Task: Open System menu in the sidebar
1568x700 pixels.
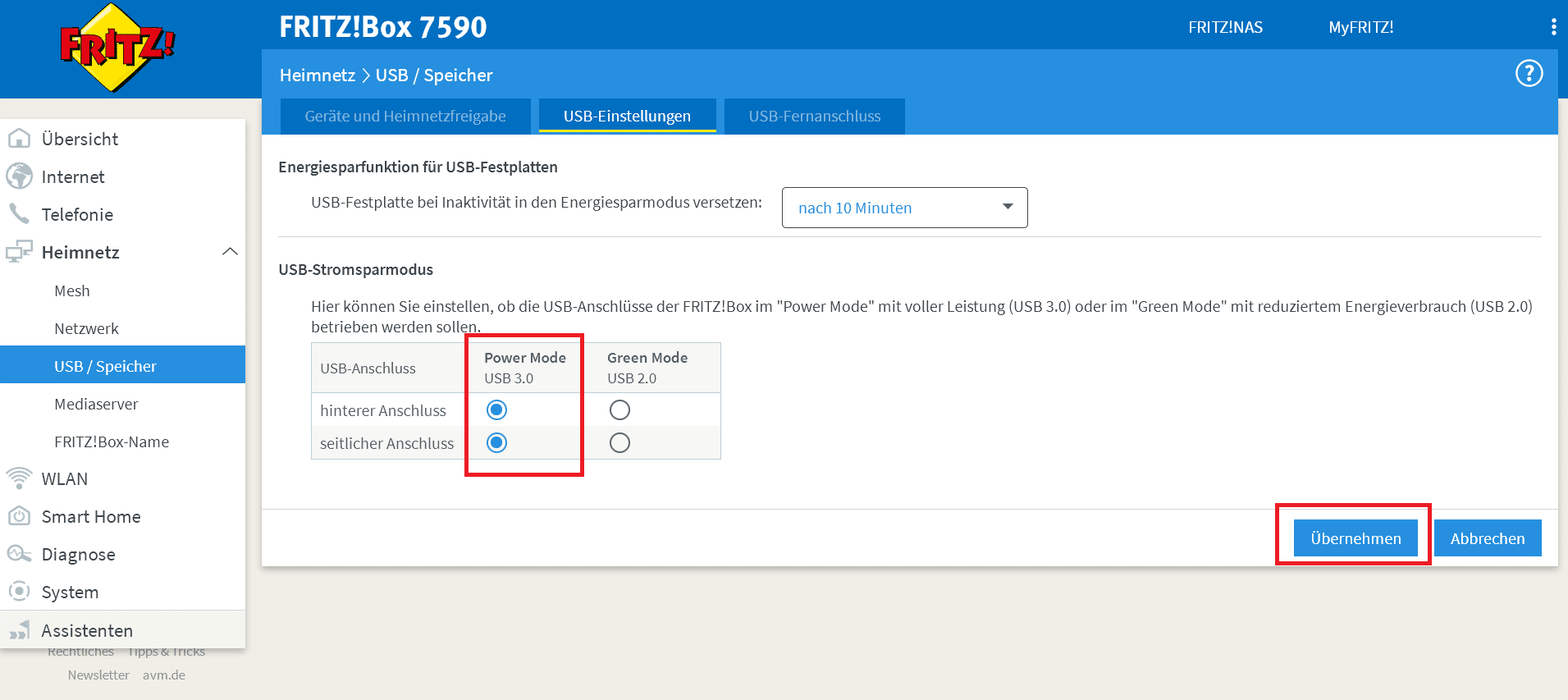Action: pos(123,592)
